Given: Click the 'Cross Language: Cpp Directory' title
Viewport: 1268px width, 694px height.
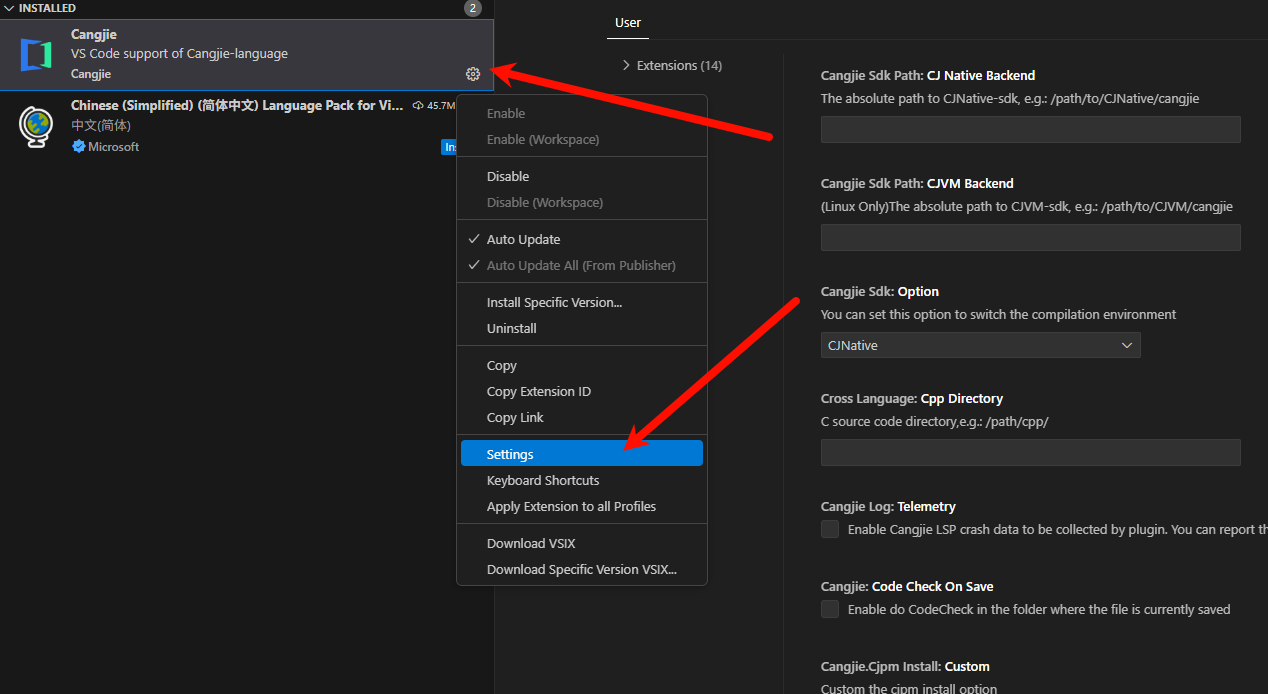Looking at the screenshot, I should pyautogui.click(x=912, y=398).
